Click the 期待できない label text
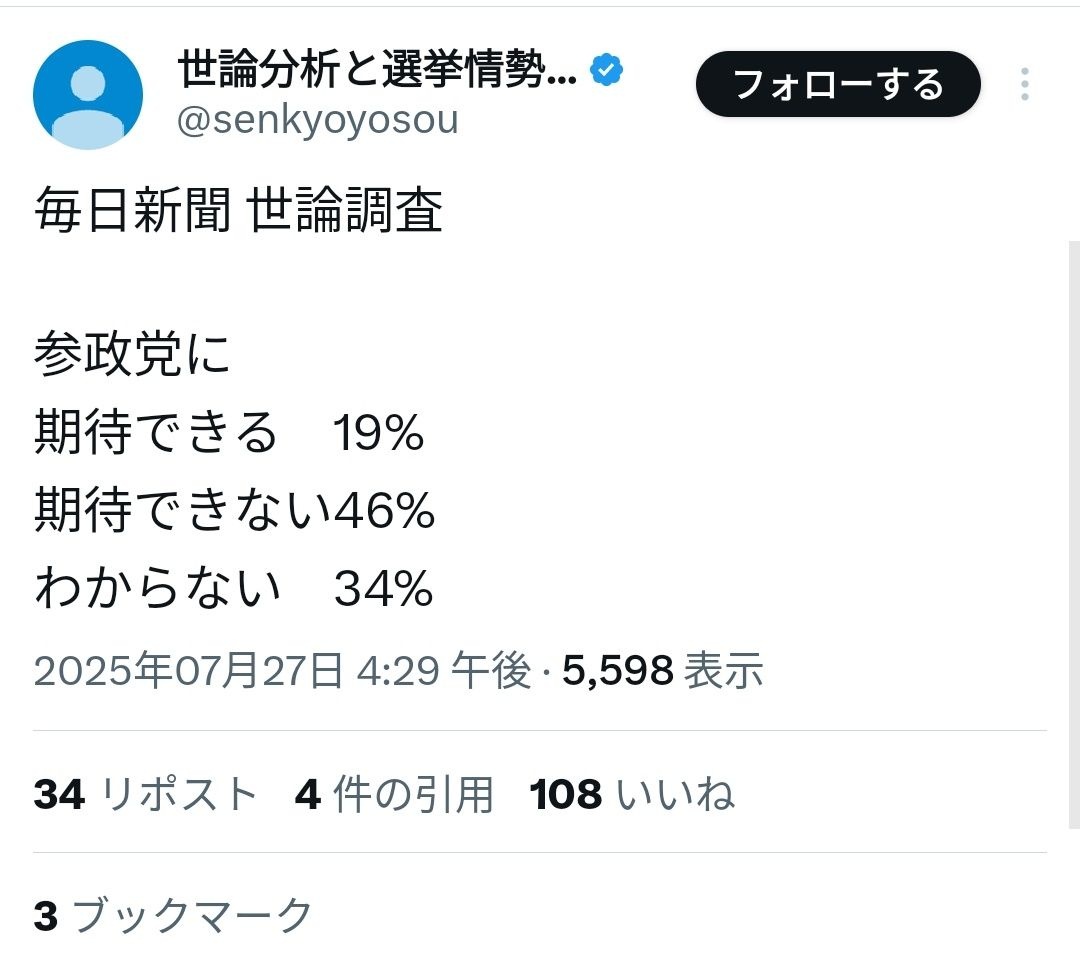Viewport: 1080px width, 969px height. [x=182, y=512]
